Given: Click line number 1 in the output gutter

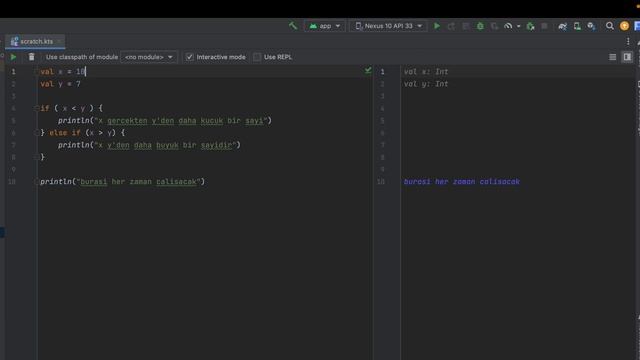Looking at the screenshot, I should [x=382, y=71].
